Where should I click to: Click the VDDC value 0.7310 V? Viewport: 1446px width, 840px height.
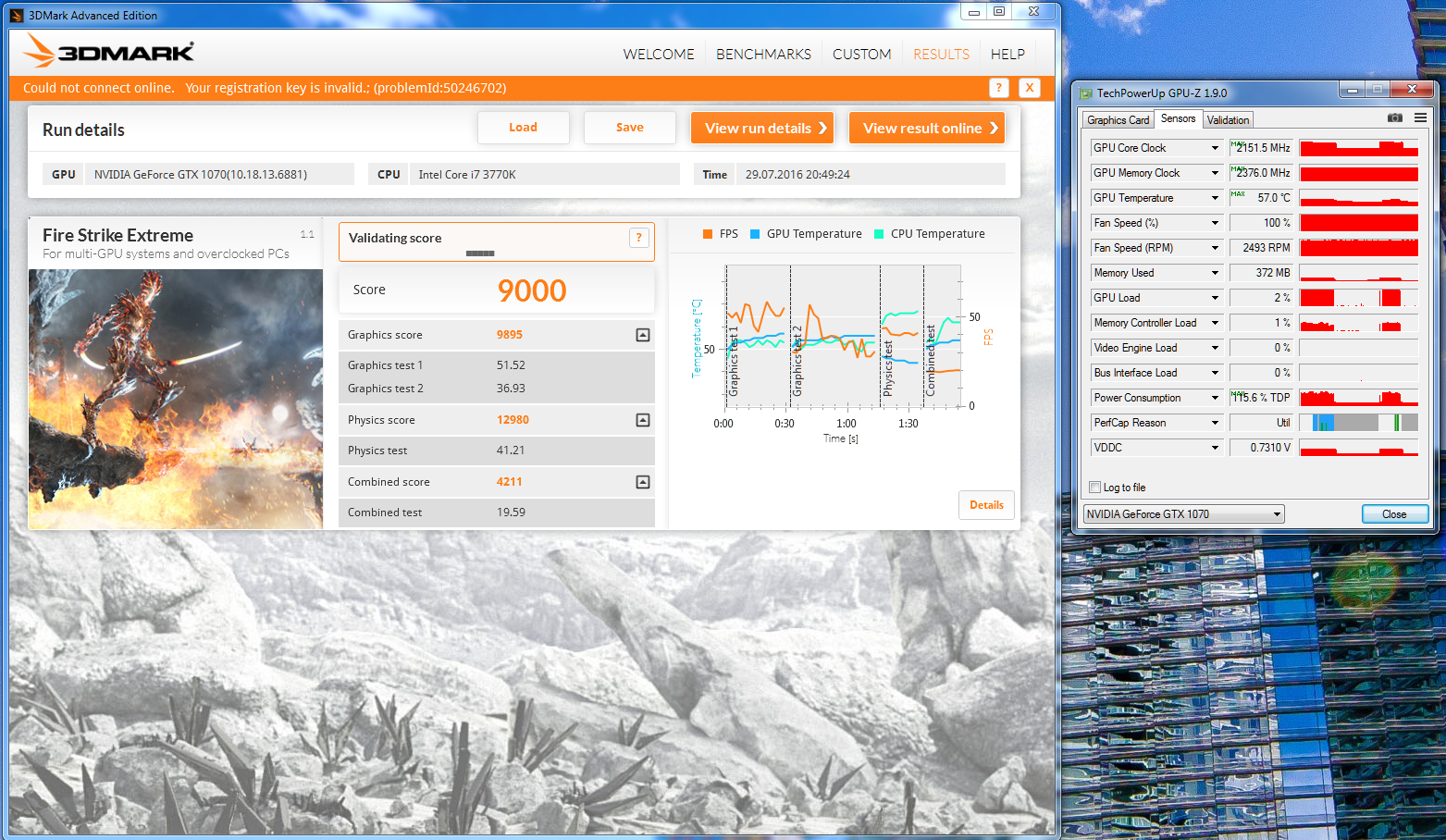coord(1261,448)
